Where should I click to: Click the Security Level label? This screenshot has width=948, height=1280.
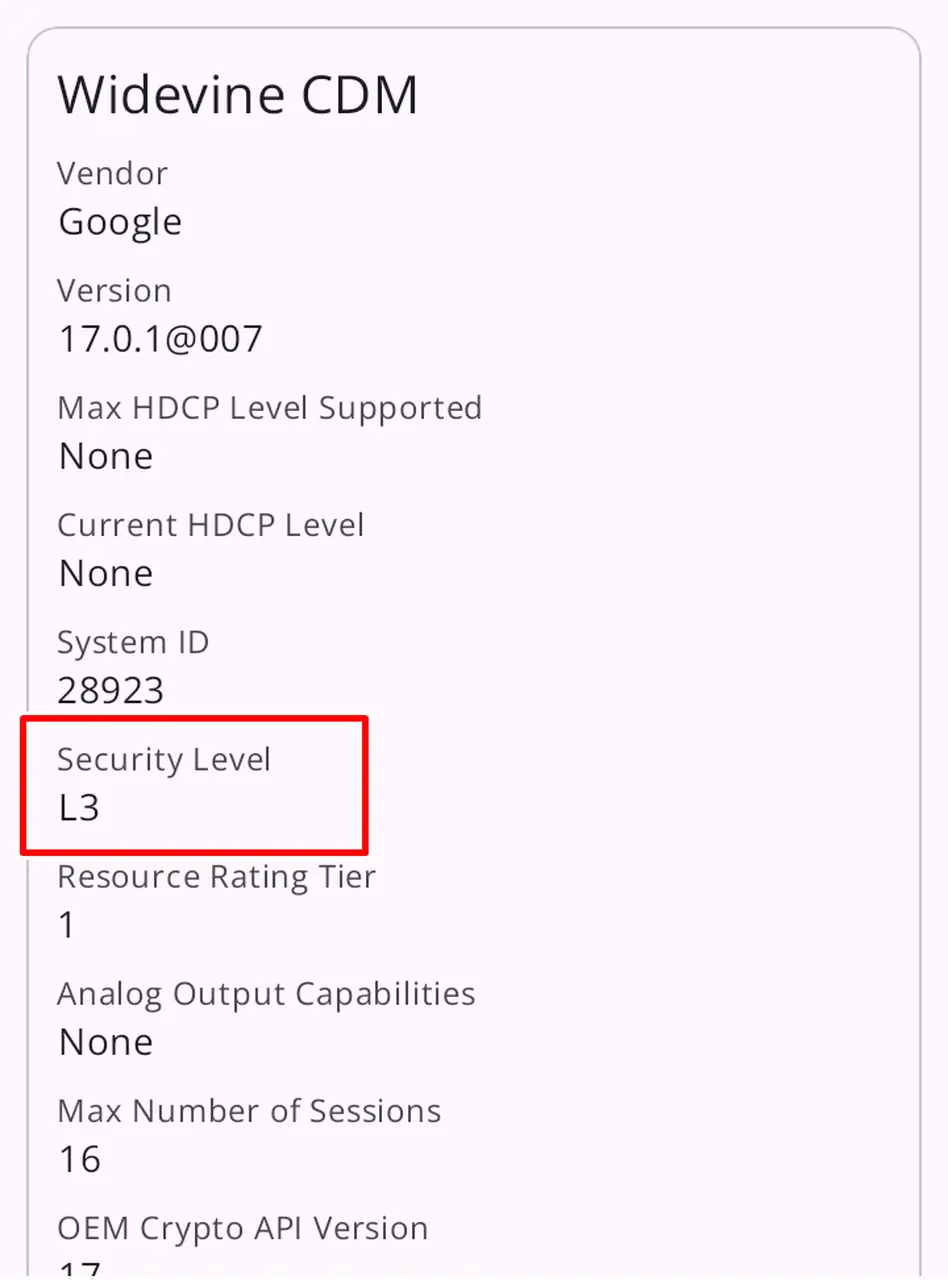point(164,760)
